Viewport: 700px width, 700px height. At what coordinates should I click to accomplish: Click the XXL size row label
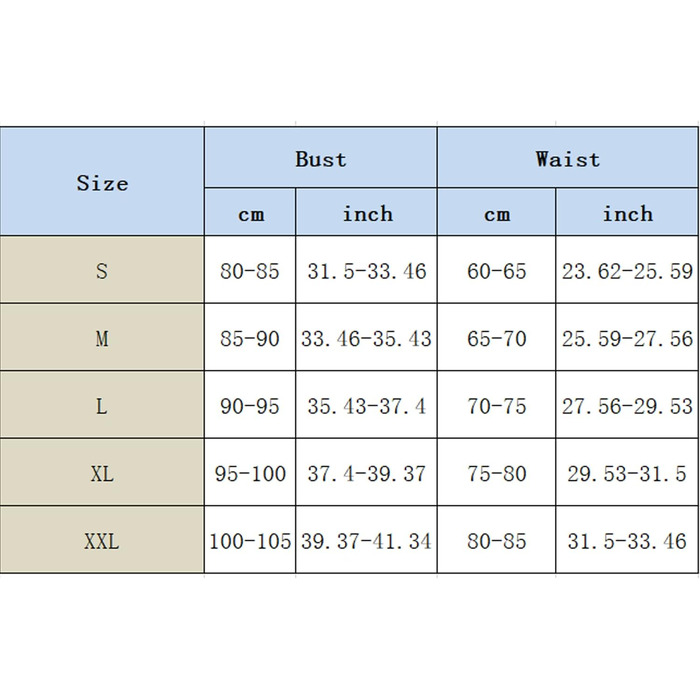[x=102, y=542]
